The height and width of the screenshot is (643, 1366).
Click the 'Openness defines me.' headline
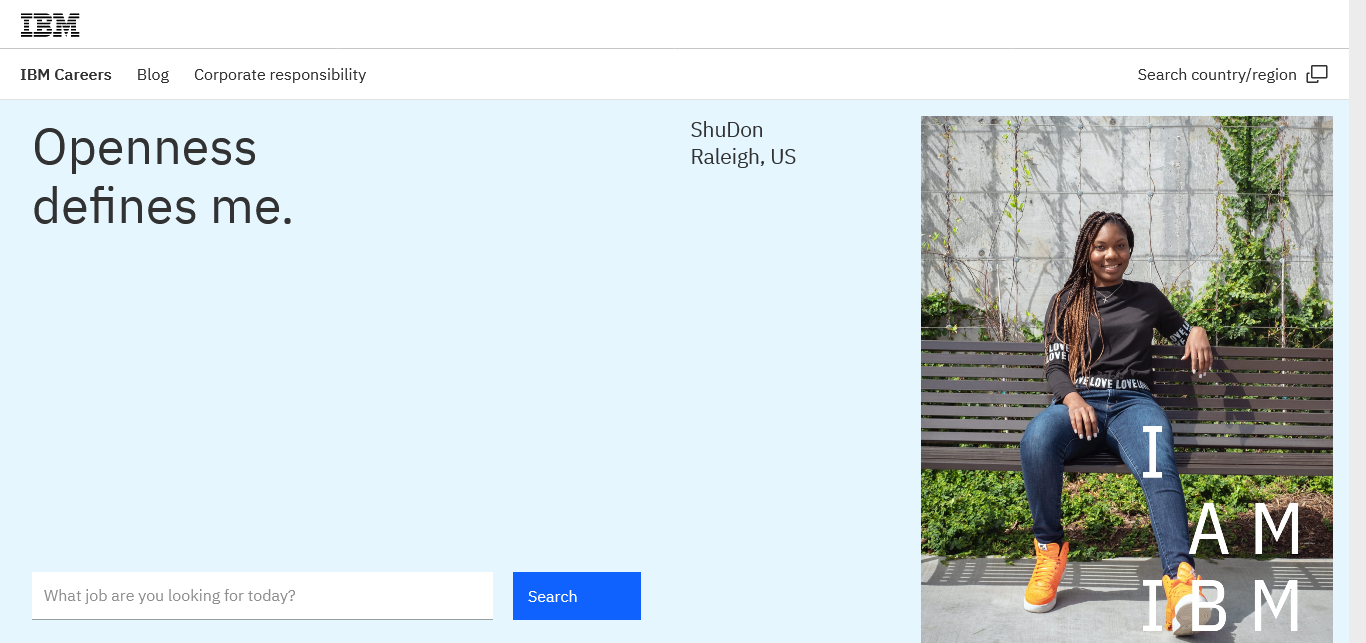[x=163, y=177]
